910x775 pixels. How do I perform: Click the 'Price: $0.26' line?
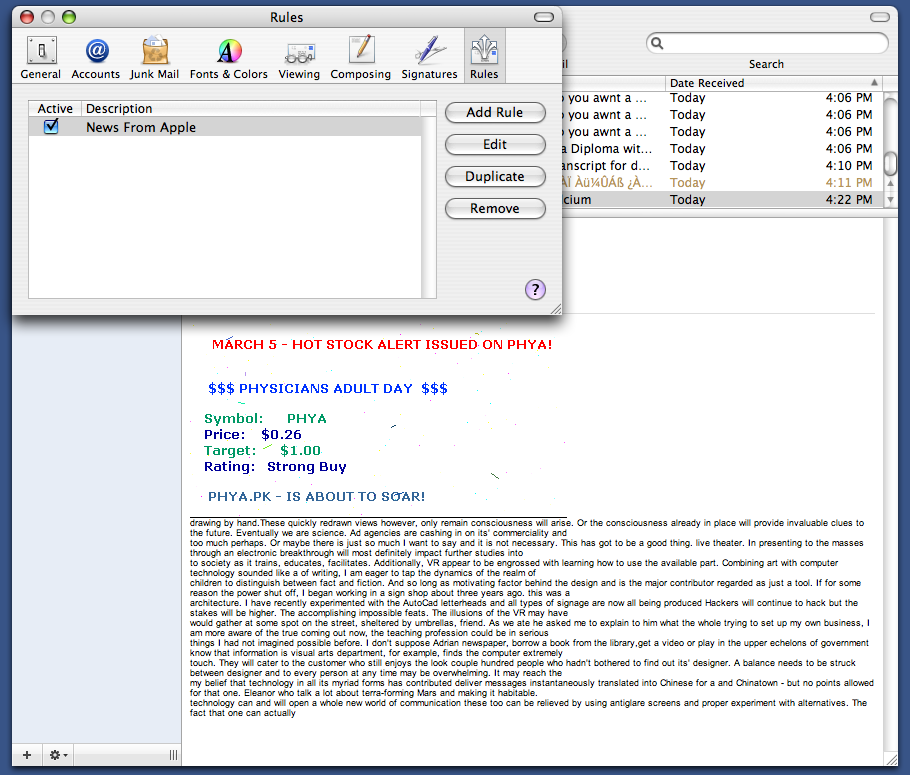pos(252,434)
